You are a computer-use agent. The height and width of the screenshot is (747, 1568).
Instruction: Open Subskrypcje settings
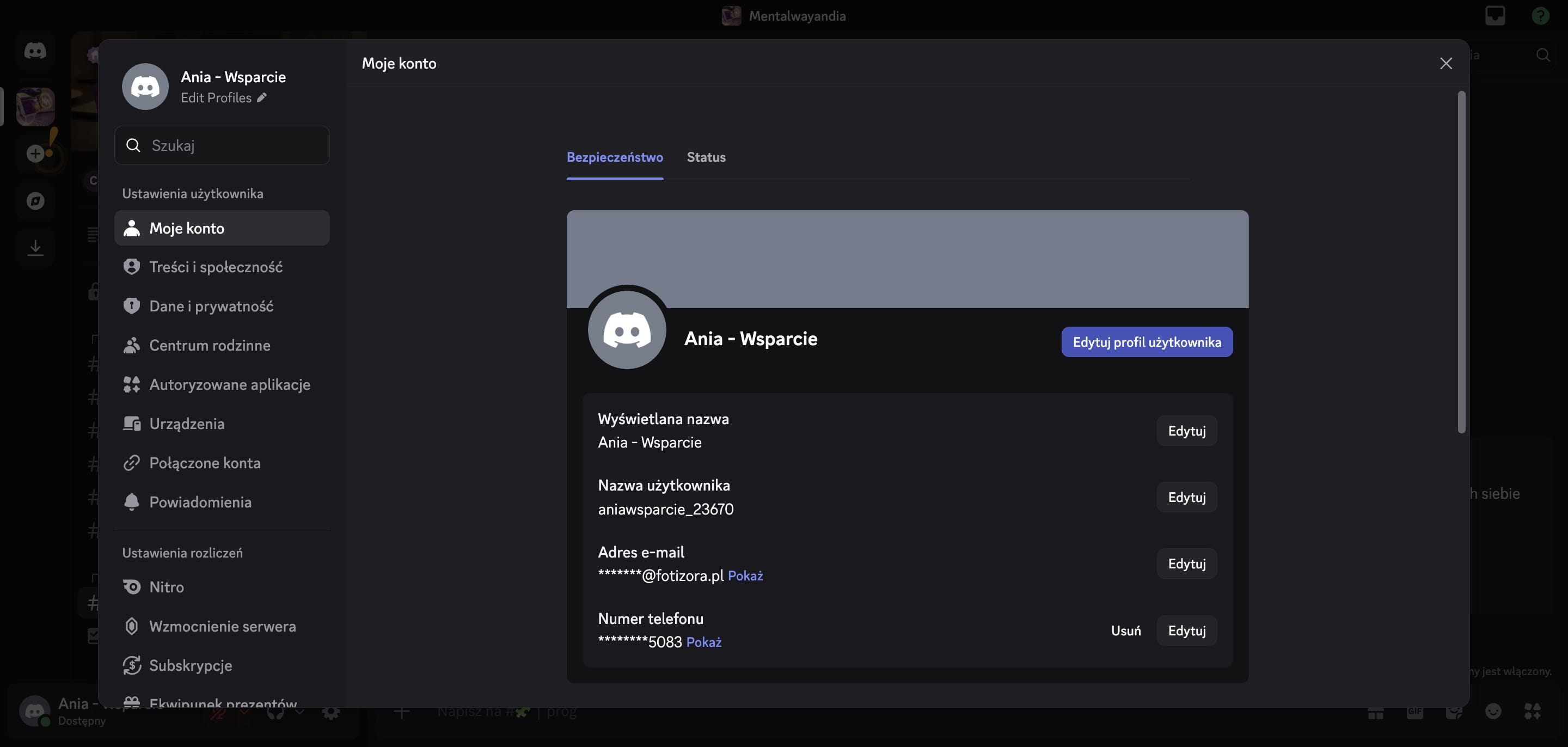pyautogui.click(x=222, y=665)
